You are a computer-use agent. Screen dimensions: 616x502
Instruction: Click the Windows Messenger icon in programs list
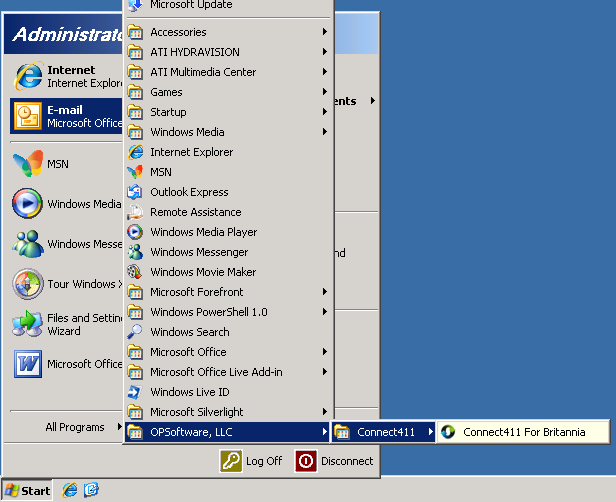tap(135, 252)
